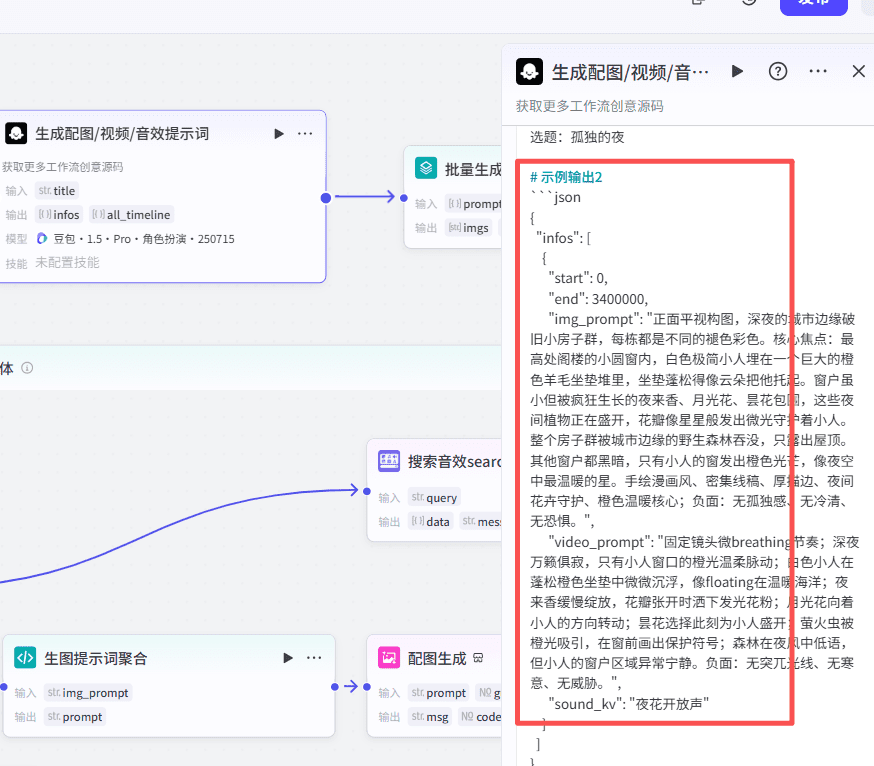This screenshot has height=766, width=874.
Task: Run the node from the side panel header
Action: click(x=737, y=71)
